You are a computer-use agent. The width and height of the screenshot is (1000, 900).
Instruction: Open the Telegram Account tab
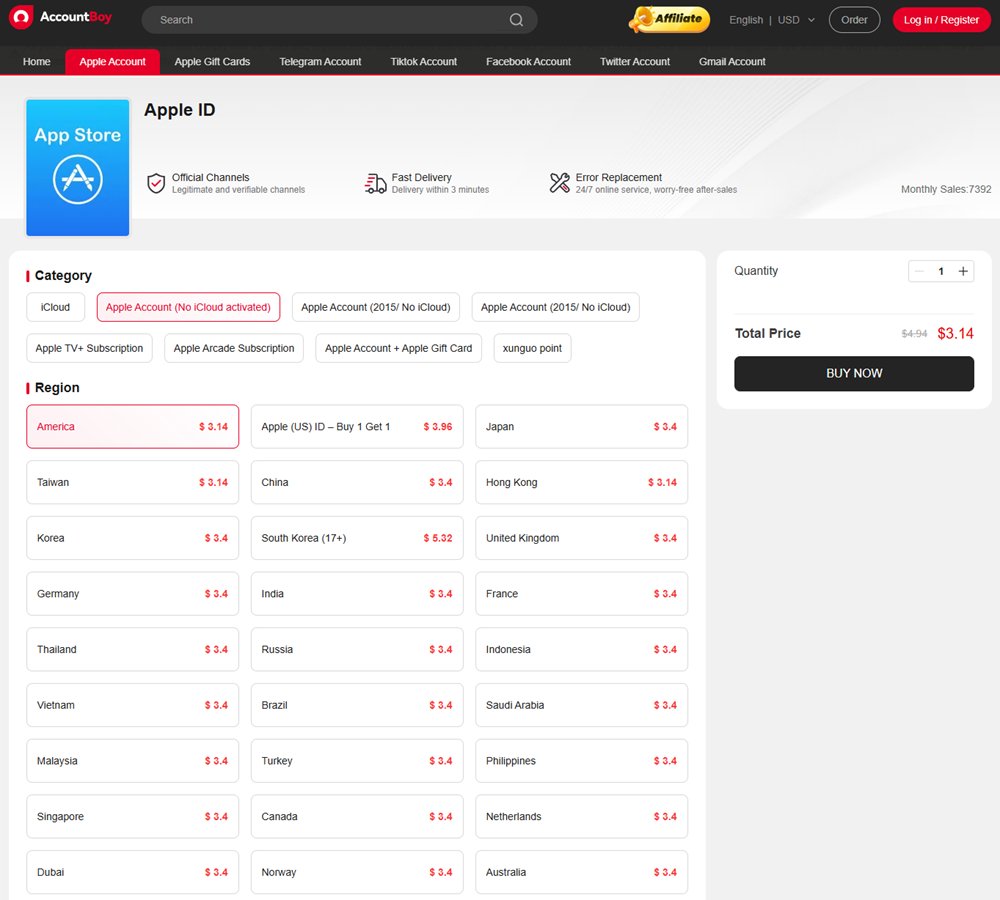[x=320, y=62]
